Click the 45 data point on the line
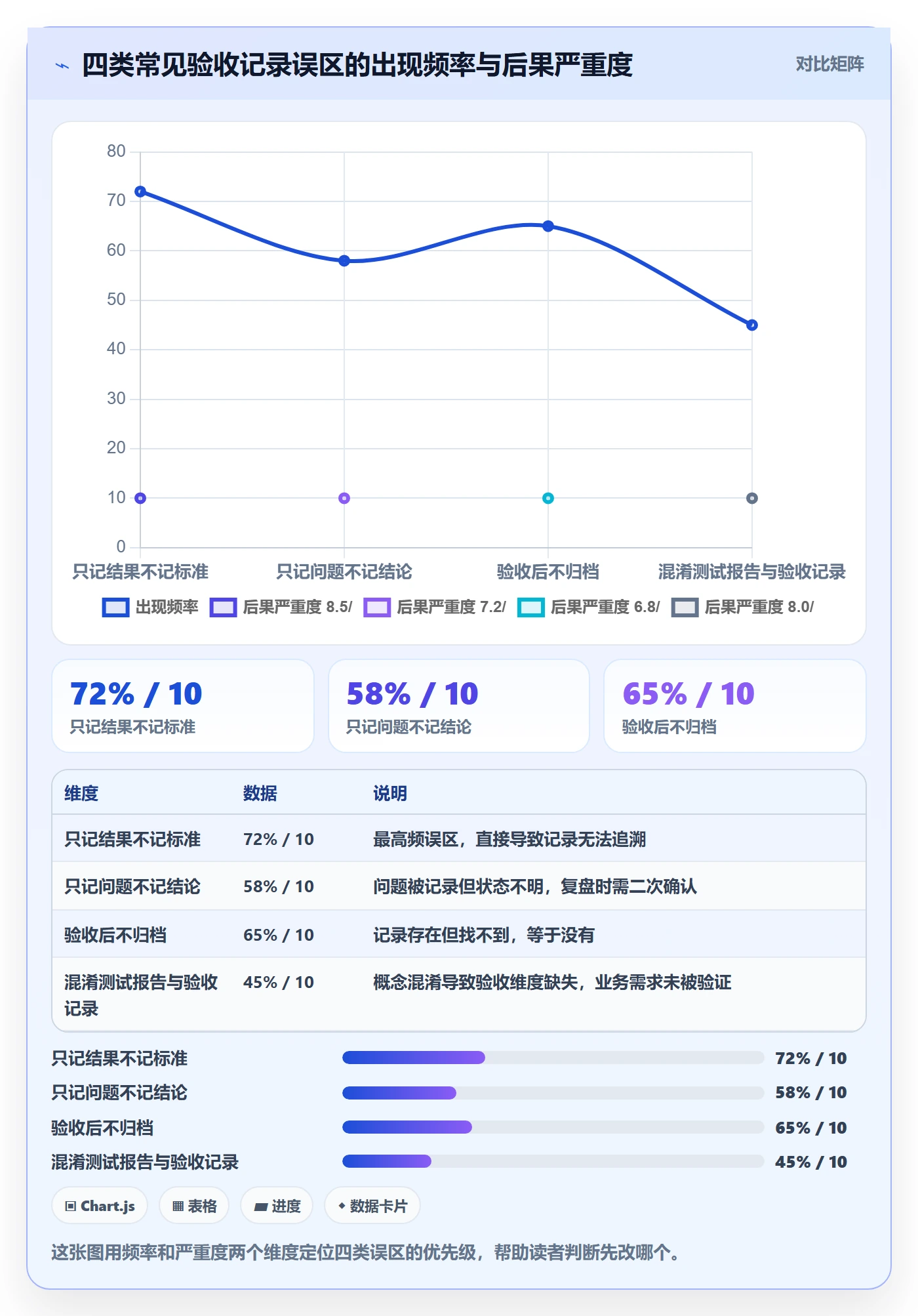Image resolution: width=918 pixels, height=1316 pixels. (x=752, y=325)
